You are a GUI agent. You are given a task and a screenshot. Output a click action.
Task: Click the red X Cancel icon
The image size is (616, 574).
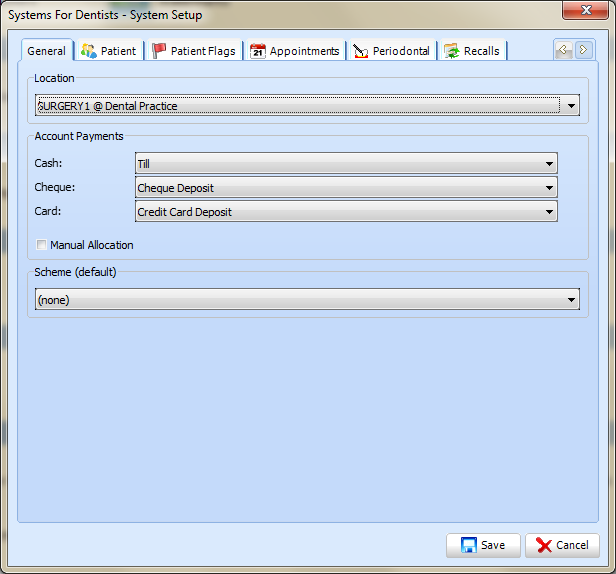point(544,545)
